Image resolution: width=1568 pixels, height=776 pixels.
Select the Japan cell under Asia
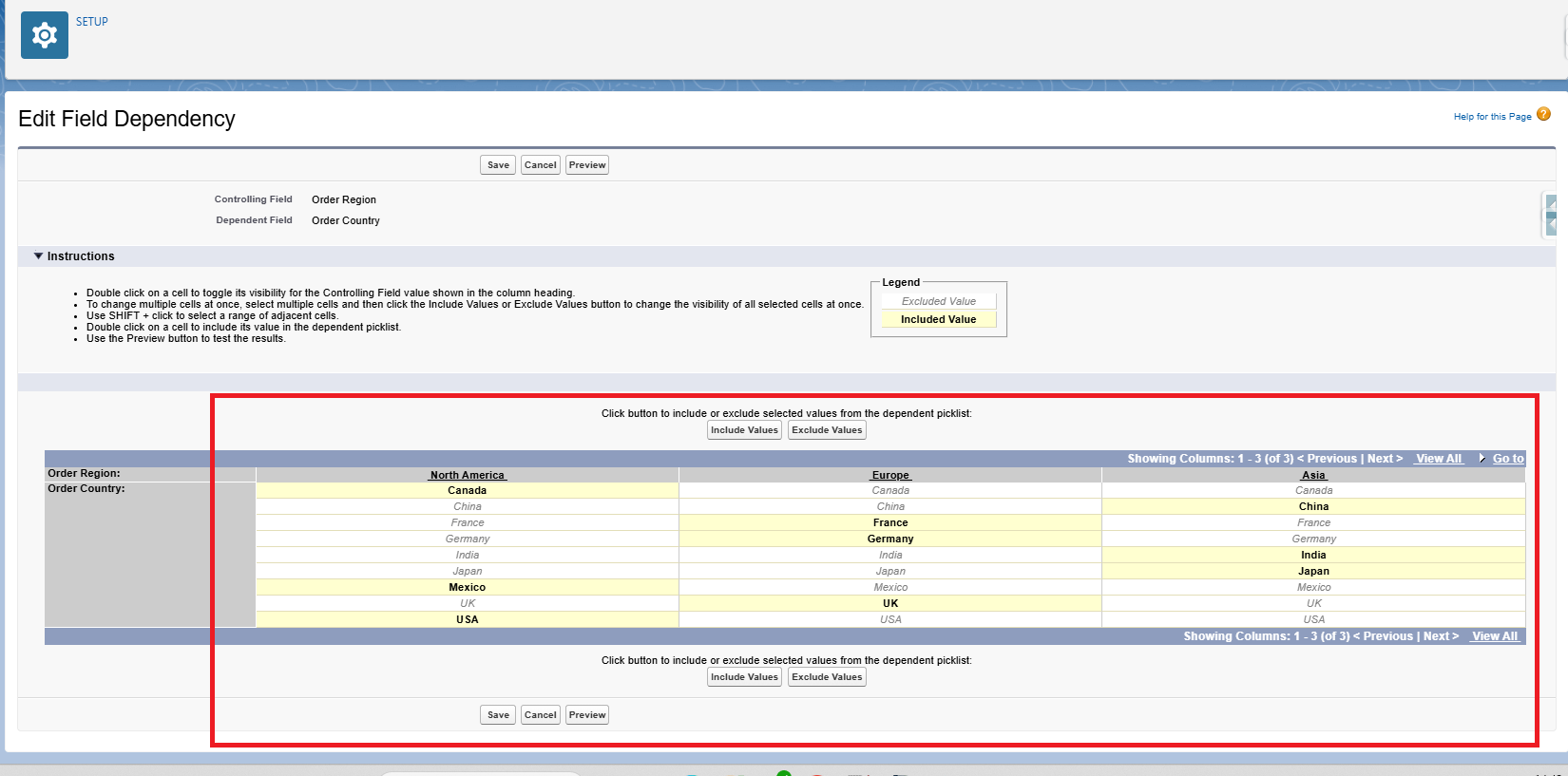(1313, 572)
